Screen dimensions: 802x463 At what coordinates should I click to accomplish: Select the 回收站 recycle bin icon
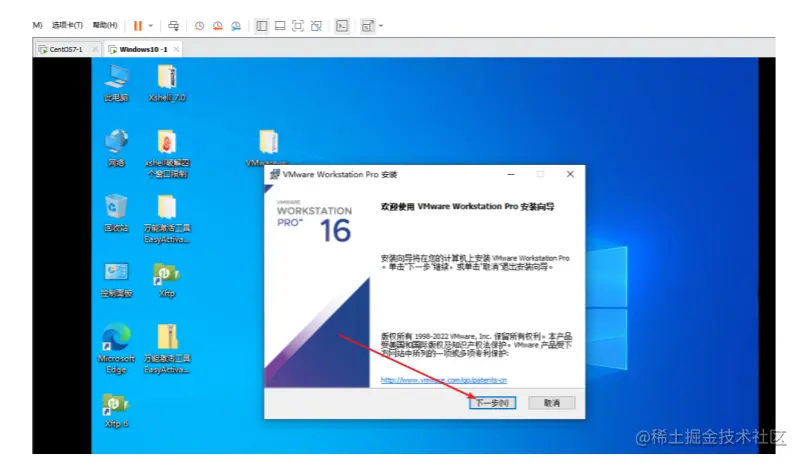point(116,213)
